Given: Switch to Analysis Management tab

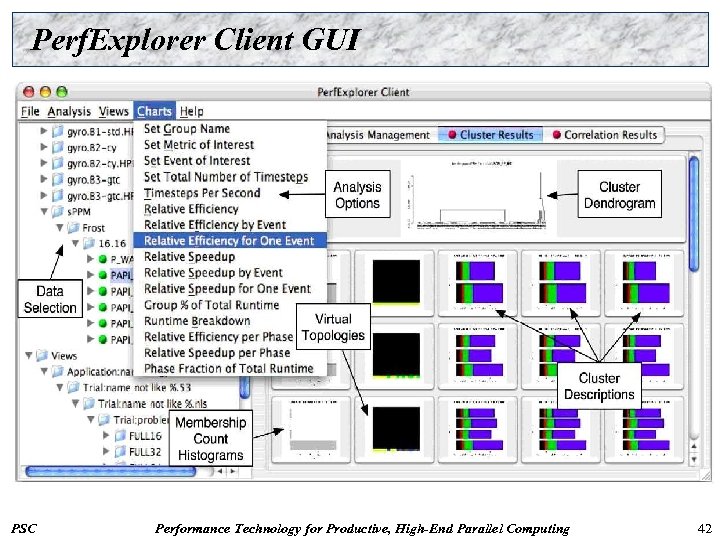Looking at the screenshot, I should tap(377, 135).
